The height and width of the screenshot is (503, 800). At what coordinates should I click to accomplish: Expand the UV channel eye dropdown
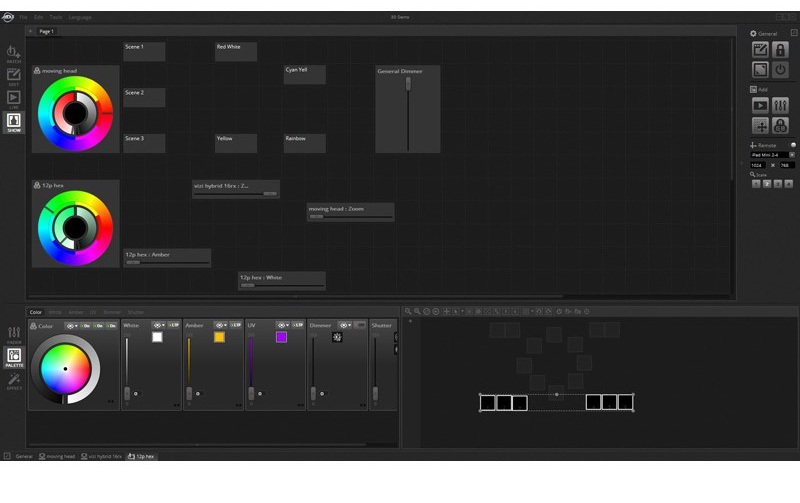click(283, 325)
